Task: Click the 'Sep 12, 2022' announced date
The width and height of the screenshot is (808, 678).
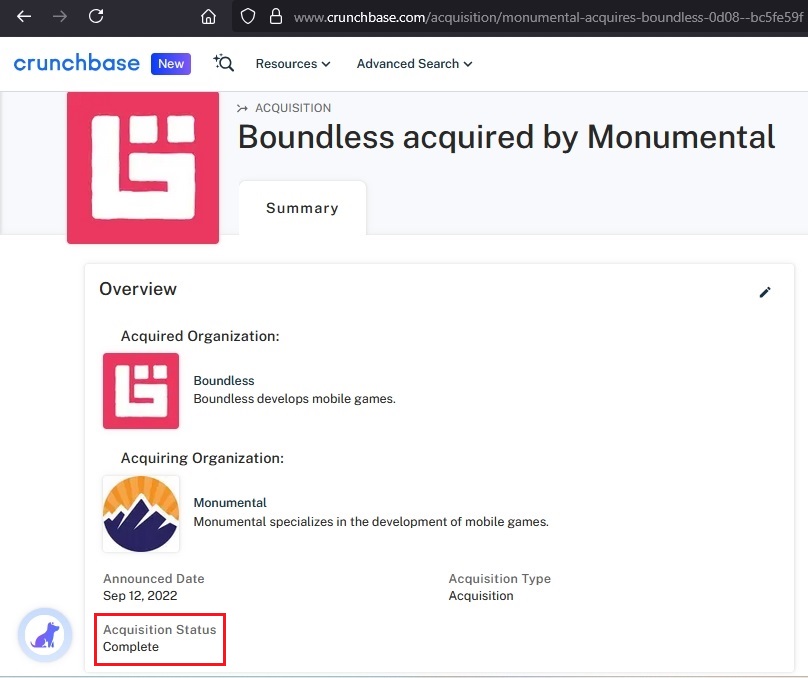Action: (x=140, y=596)
